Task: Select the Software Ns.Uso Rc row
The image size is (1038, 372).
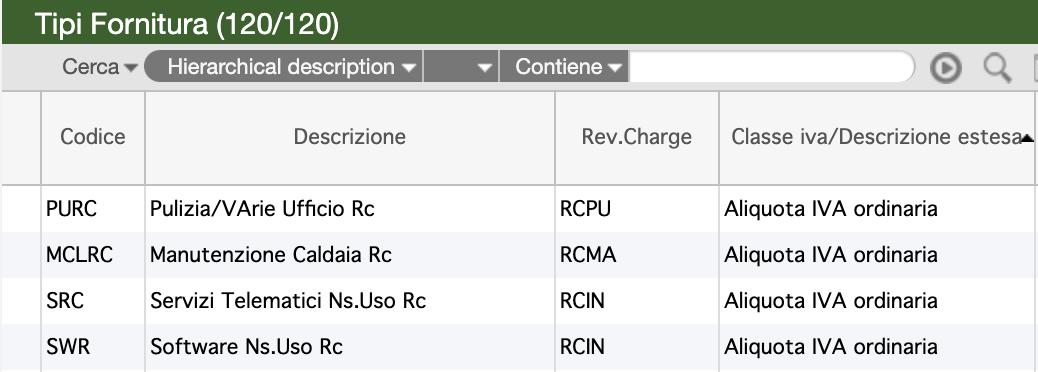Action: [520, 347]
